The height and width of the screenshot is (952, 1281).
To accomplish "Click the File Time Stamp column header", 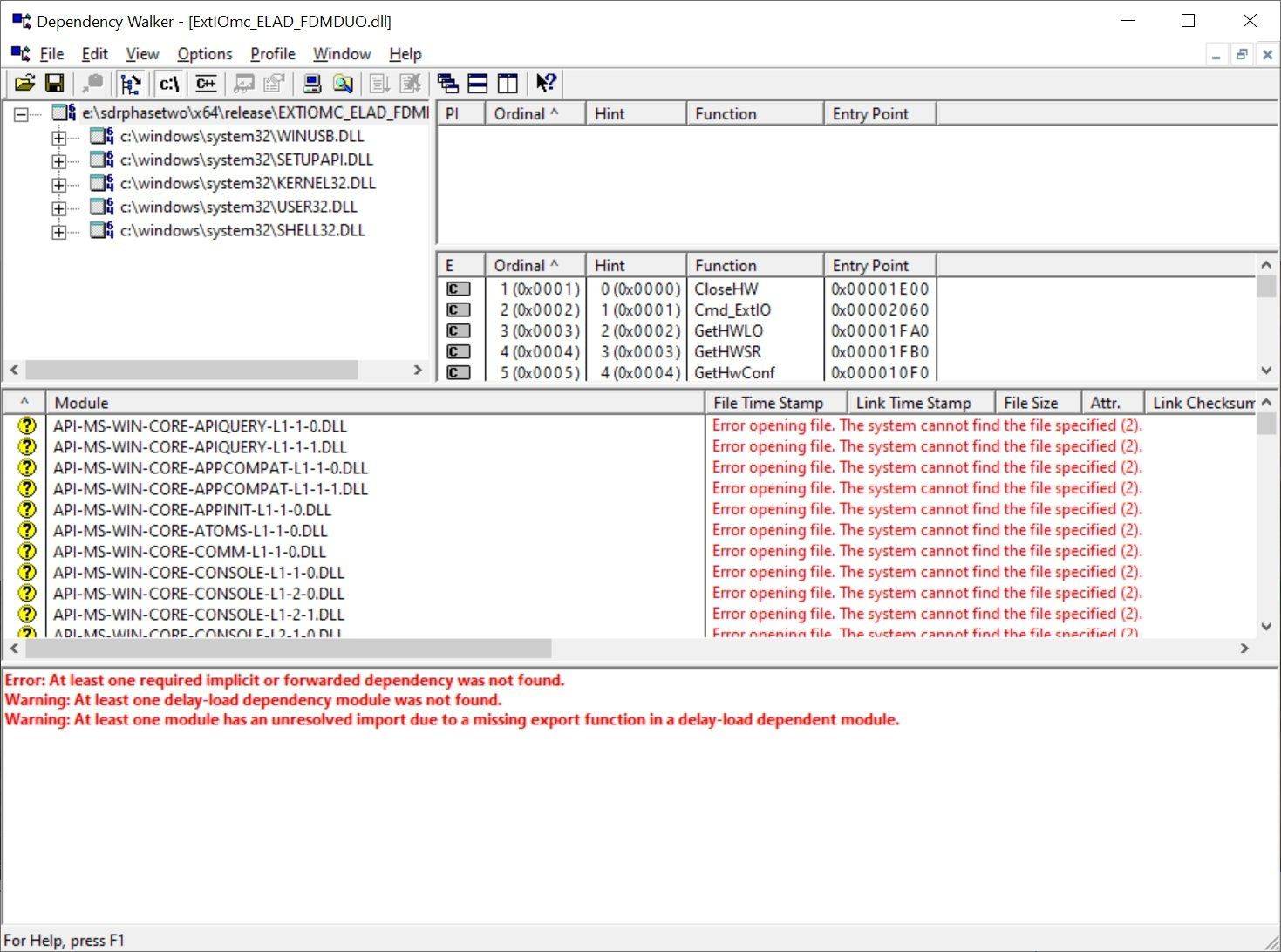I will (x=774, y=403).
